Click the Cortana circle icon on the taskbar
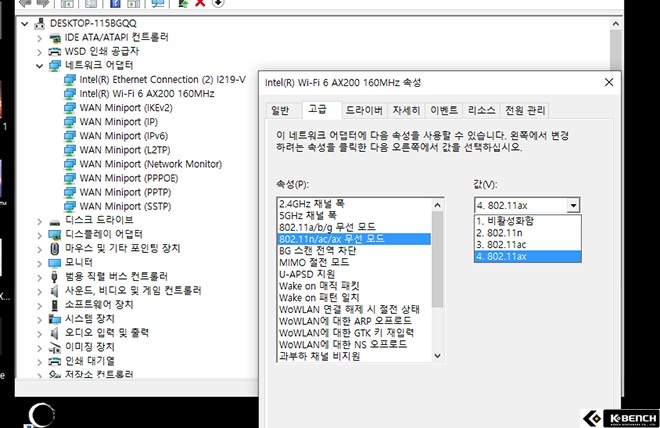 tap(42, 415)
